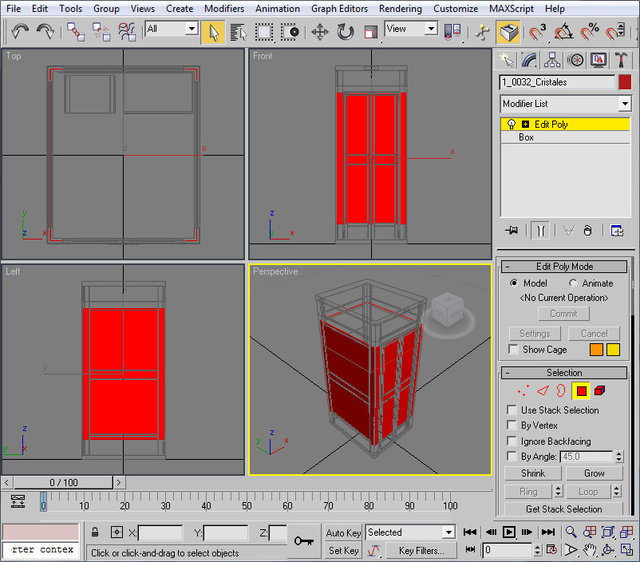Enable the Ignore Backfacing checkbox
Viewport: 640px width, 562px height.
pos(513,441)
